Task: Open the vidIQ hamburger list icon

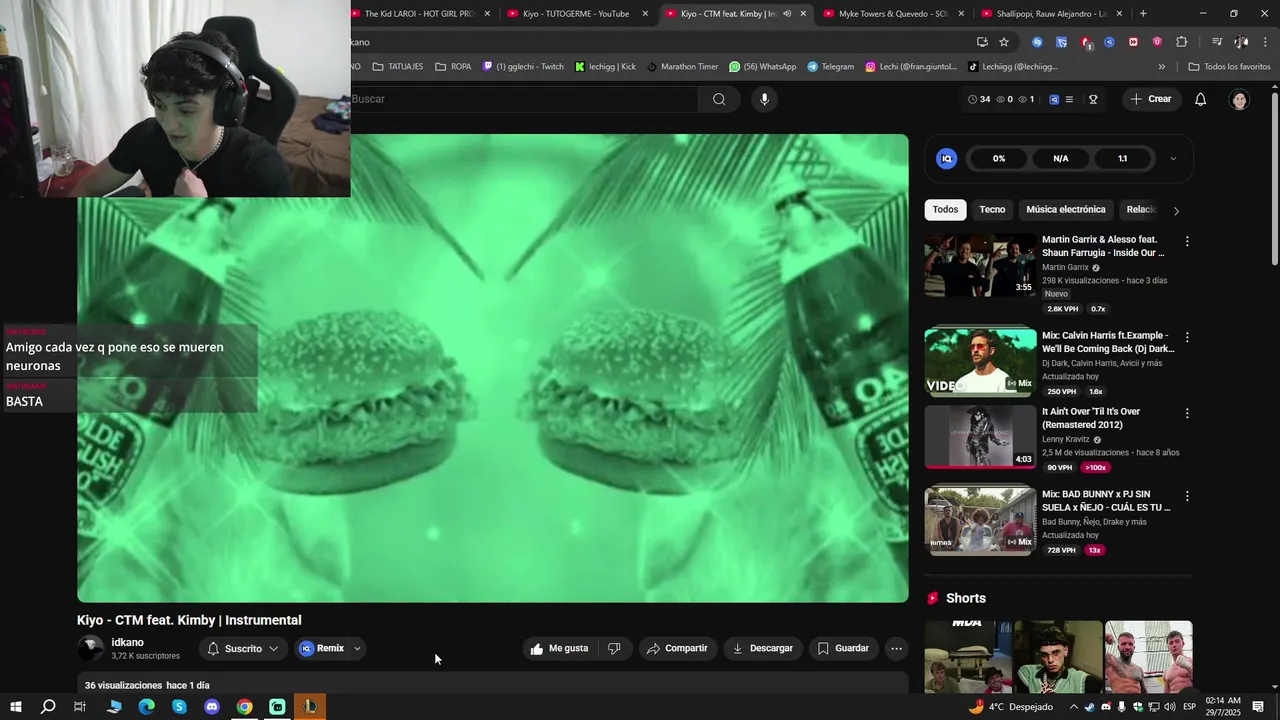Action: [1069, 99]
